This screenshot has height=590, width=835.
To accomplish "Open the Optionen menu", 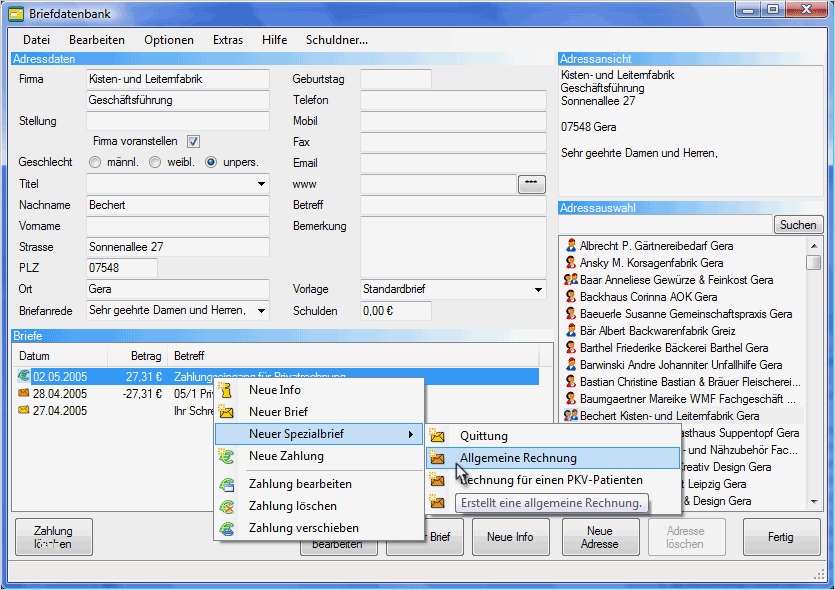I will click(x=169, y=40).
